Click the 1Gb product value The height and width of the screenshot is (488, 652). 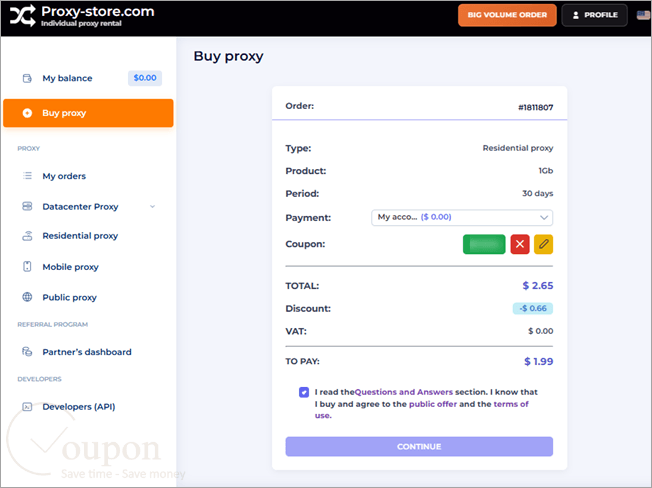click(546, 171)
